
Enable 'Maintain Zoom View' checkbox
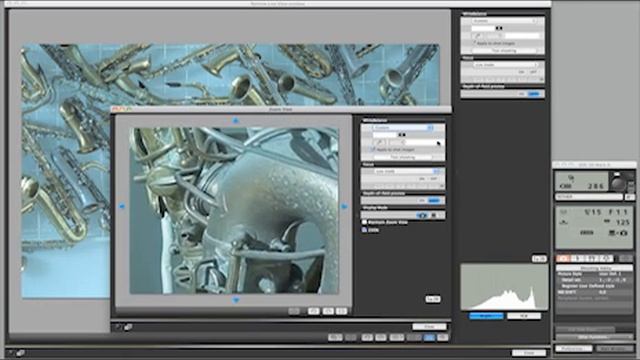(364, 222)
